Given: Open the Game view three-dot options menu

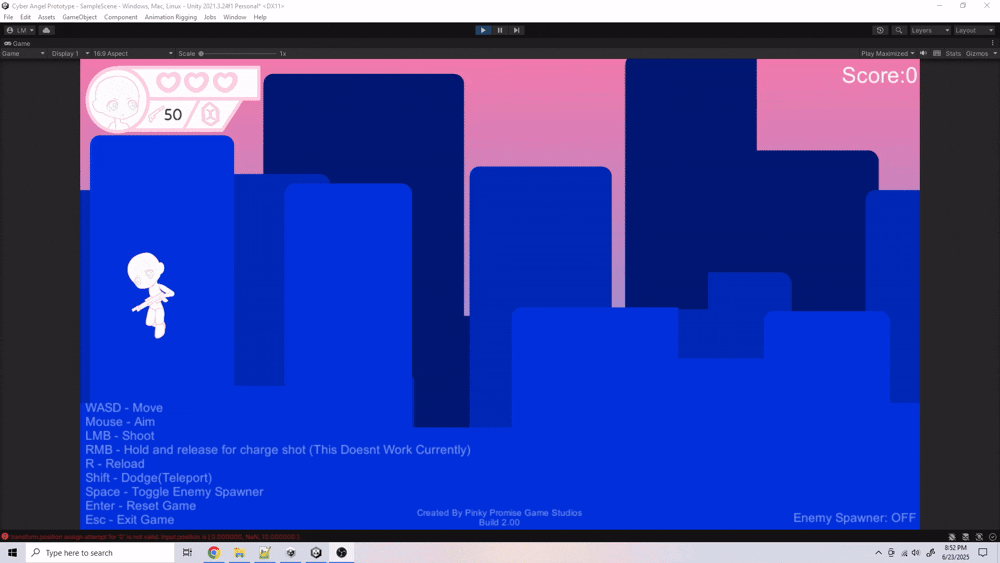Looking at the screenshot, I should 992,43.
